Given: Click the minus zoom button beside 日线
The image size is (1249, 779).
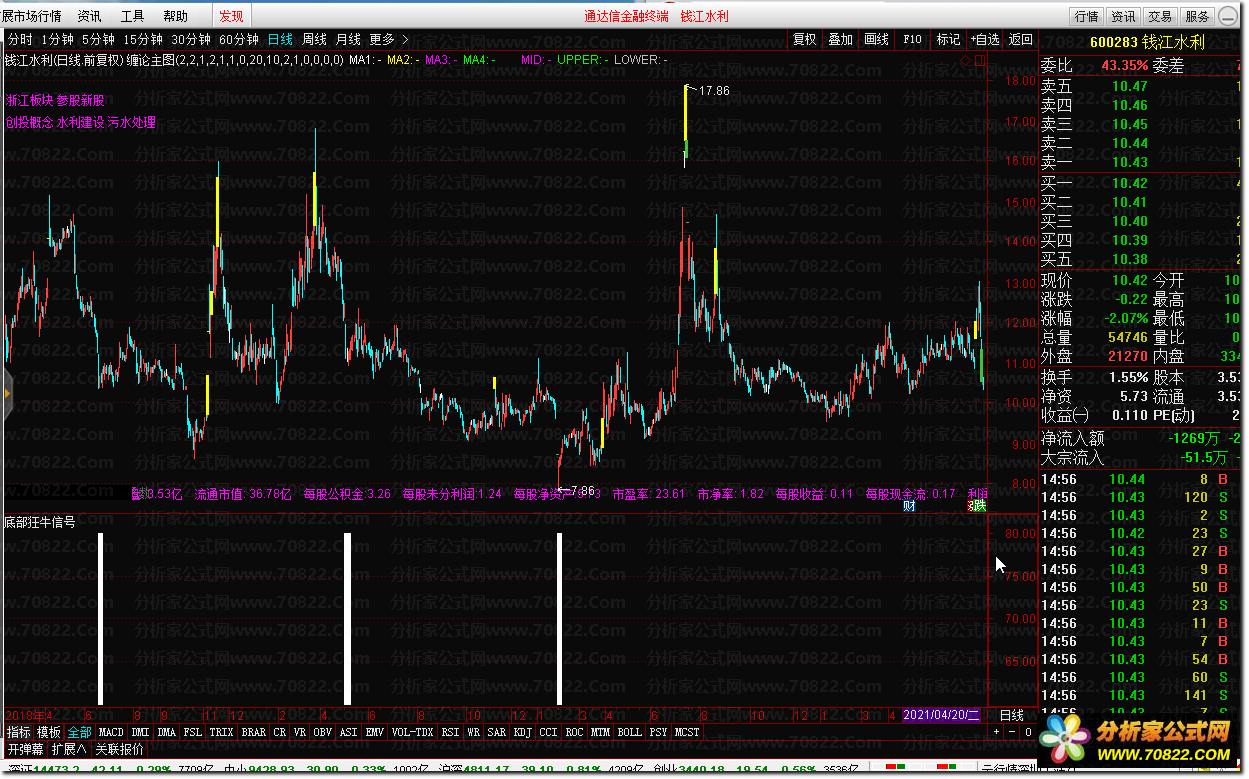Looking at the screenshot, I should 1012,732.
